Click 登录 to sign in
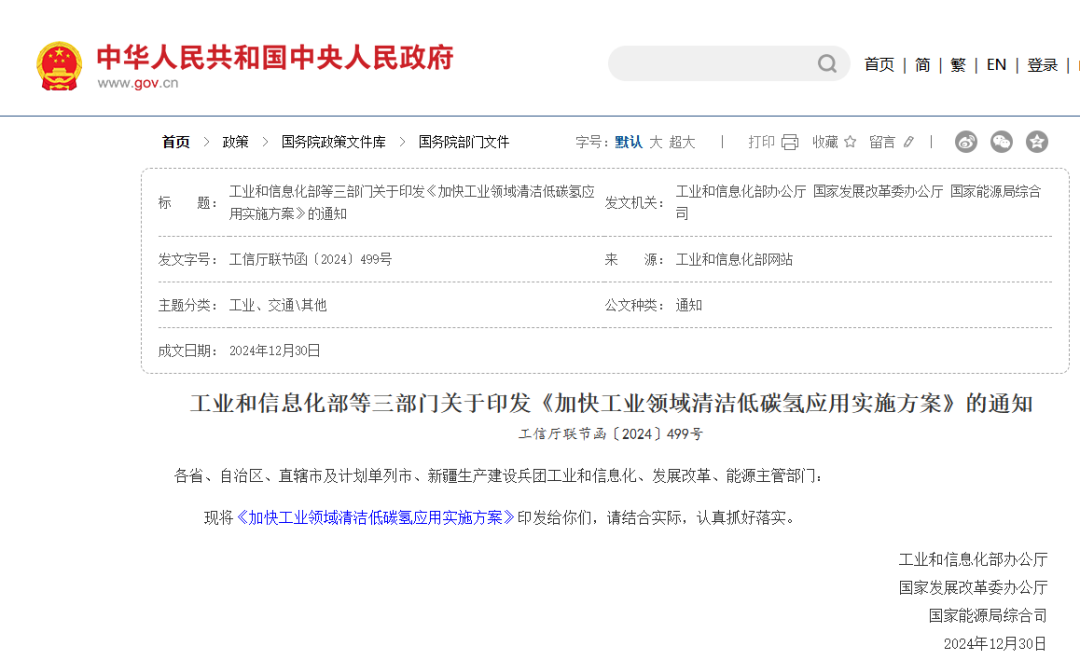 tap(1042, 65)
